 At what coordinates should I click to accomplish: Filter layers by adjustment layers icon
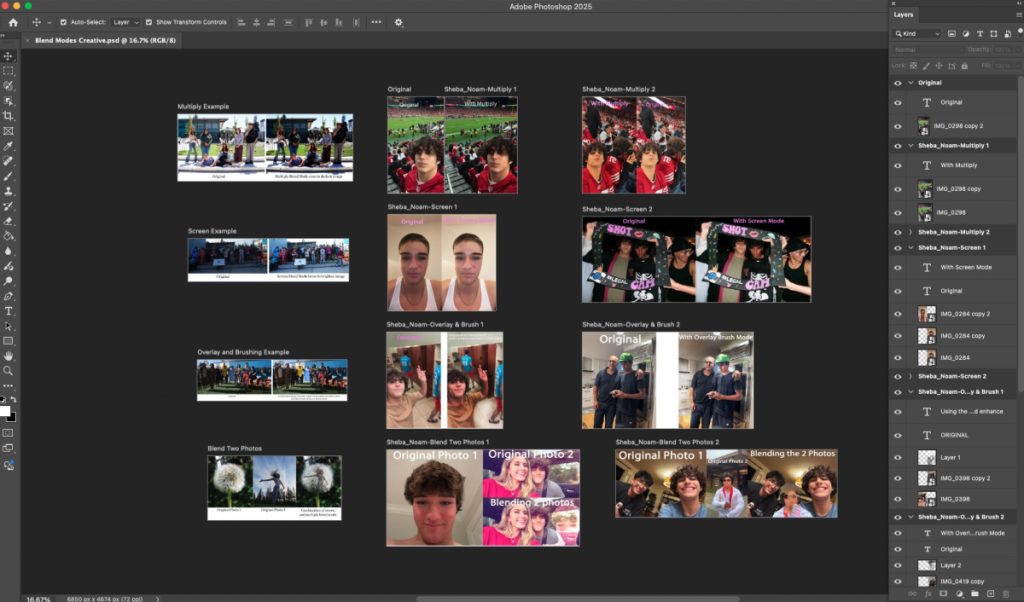pyautogui.click(x=966, y=33)
